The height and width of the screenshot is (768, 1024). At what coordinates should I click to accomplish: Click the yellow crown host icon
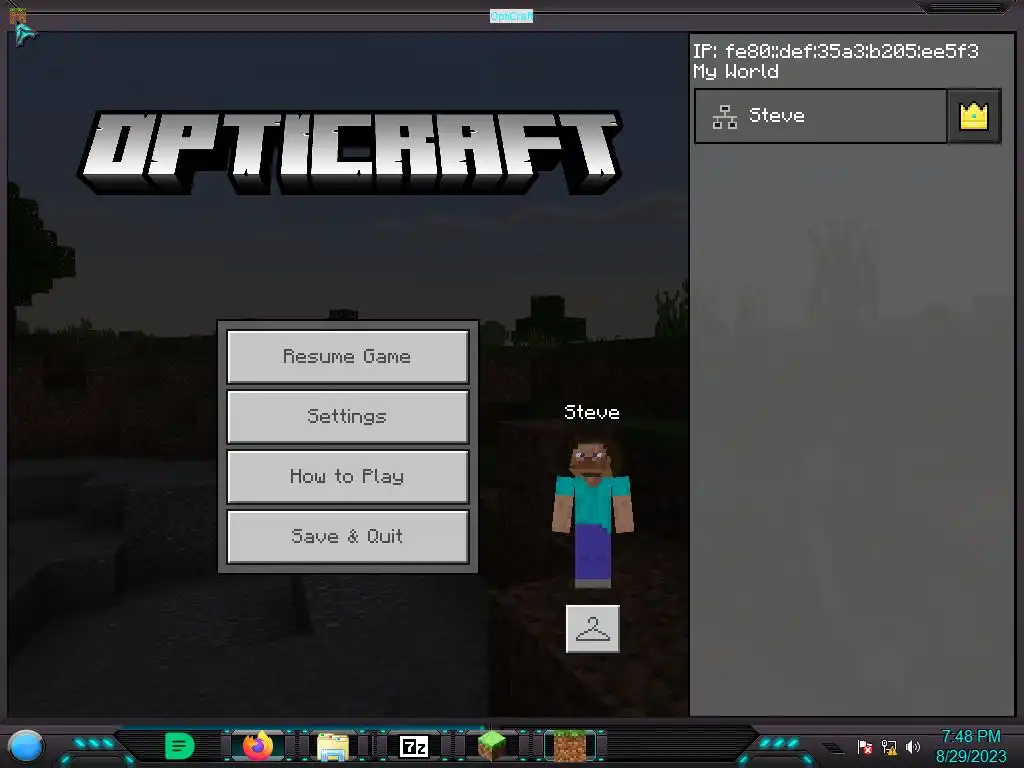pyautogui.click(x=974, y=116)
